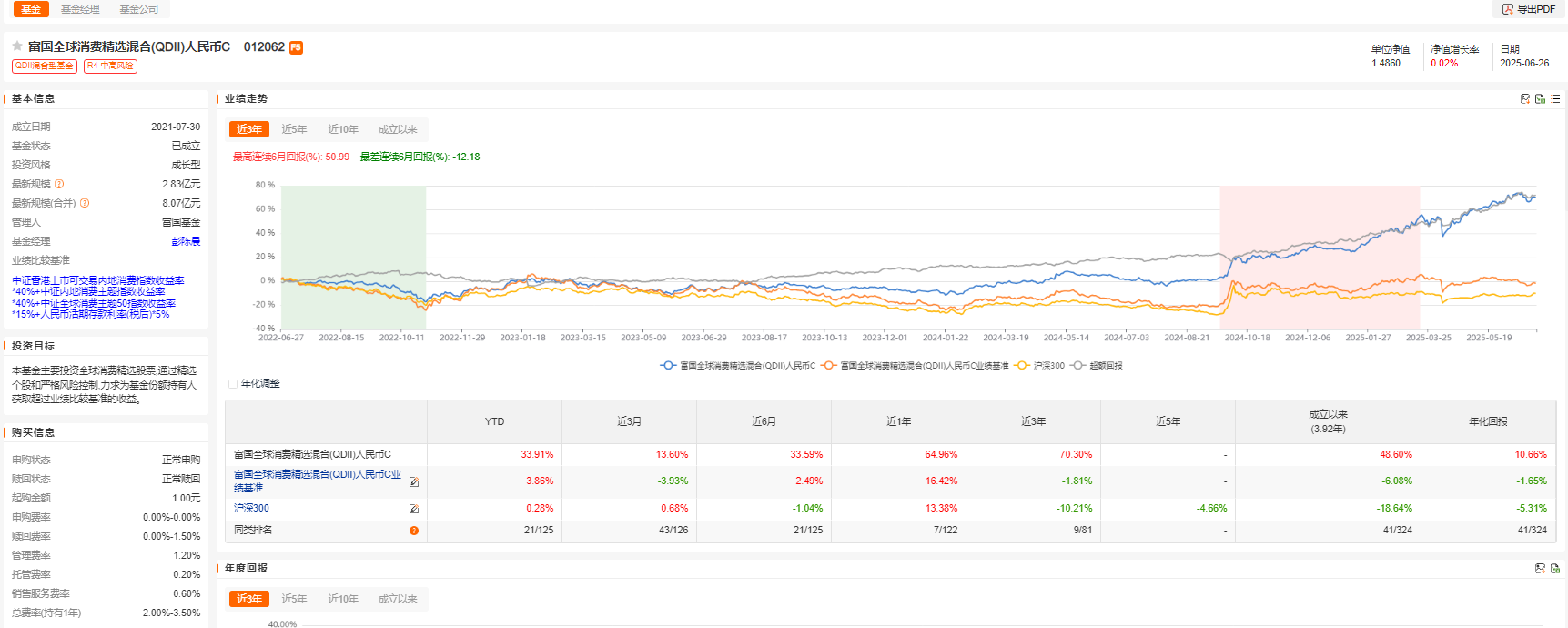
Task: Click the orange F5 badge after code 012062
Action: pos(296,47)
